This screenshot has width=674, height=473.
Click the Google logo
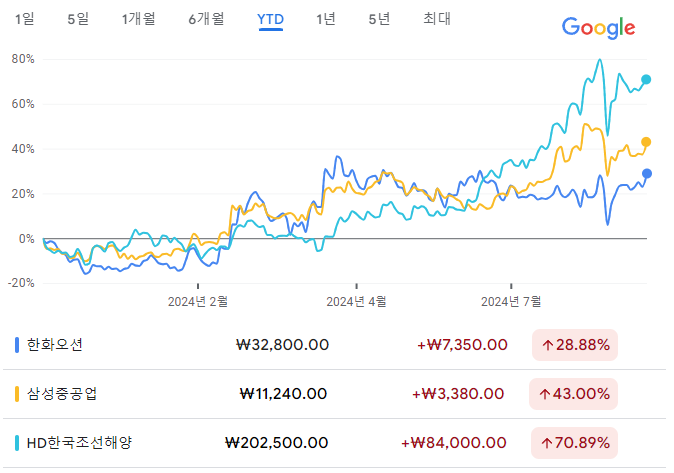pyautogui.click(x=598, y=28)
